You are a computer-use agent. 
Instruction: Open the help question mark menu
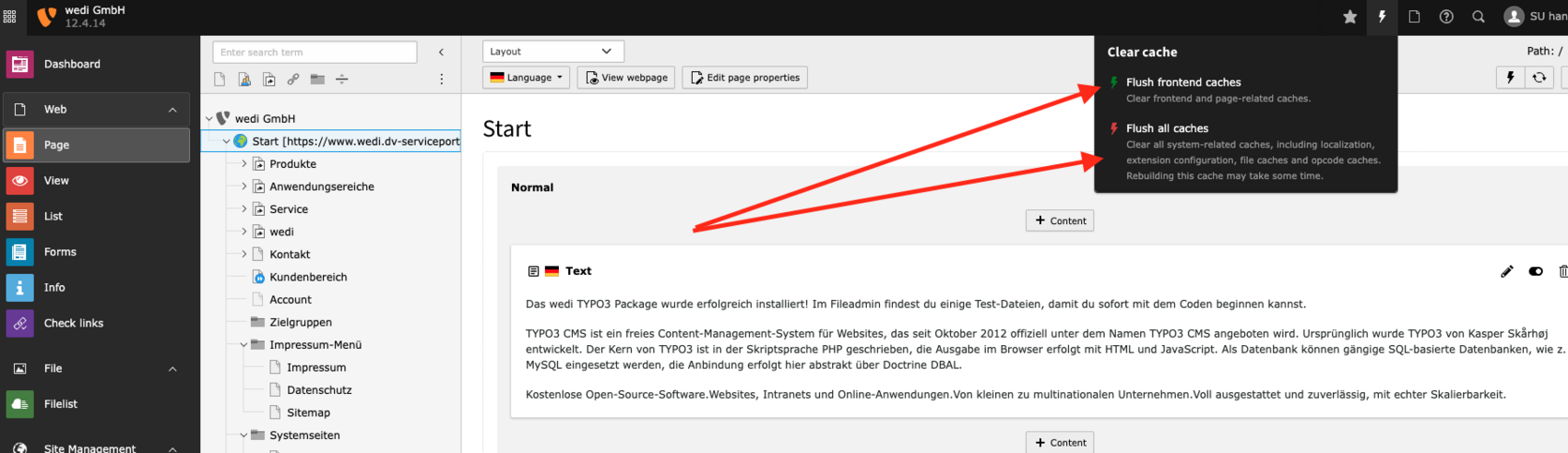[1446, 17]
